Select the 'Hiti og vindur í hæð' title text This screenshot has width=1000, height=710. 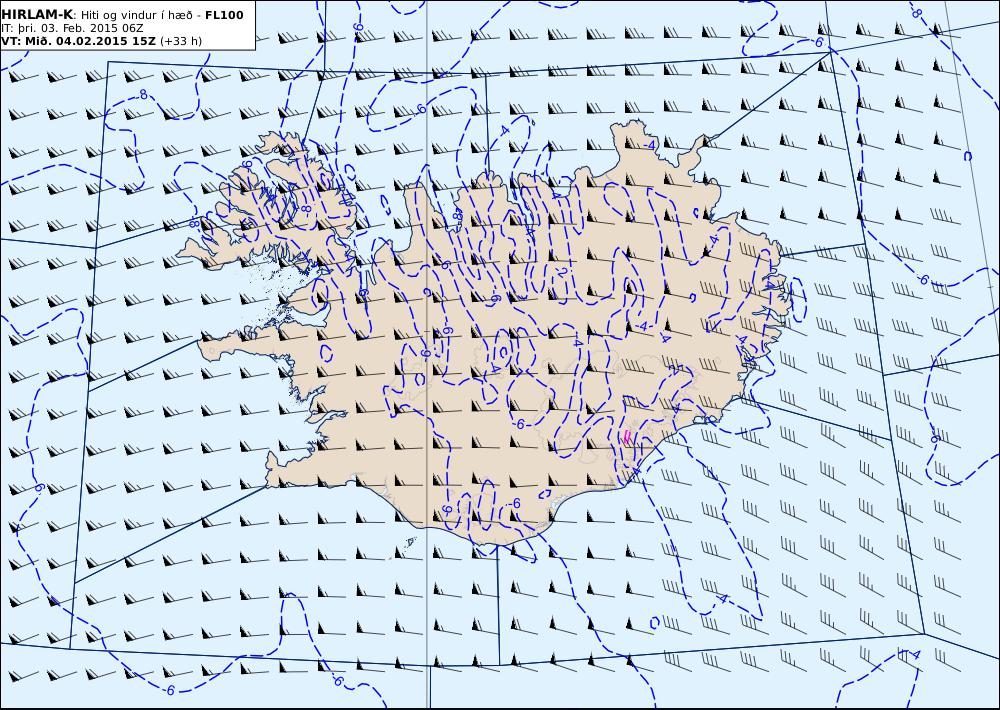click(x=136, y=15)
